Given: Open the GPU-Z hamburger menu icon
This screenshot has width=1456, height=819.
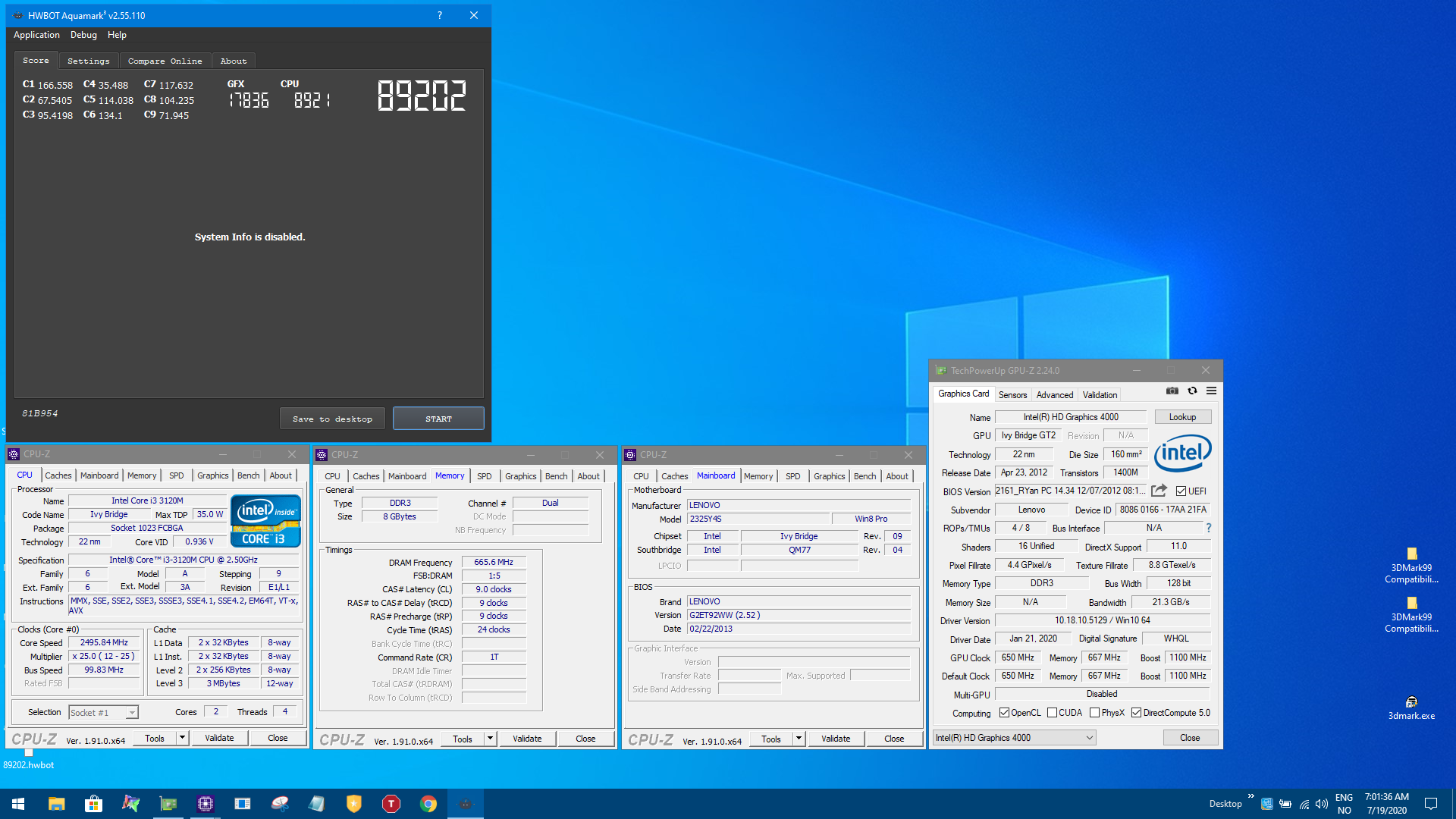Looking at the screenshot, I should [x=1211, y=391].
